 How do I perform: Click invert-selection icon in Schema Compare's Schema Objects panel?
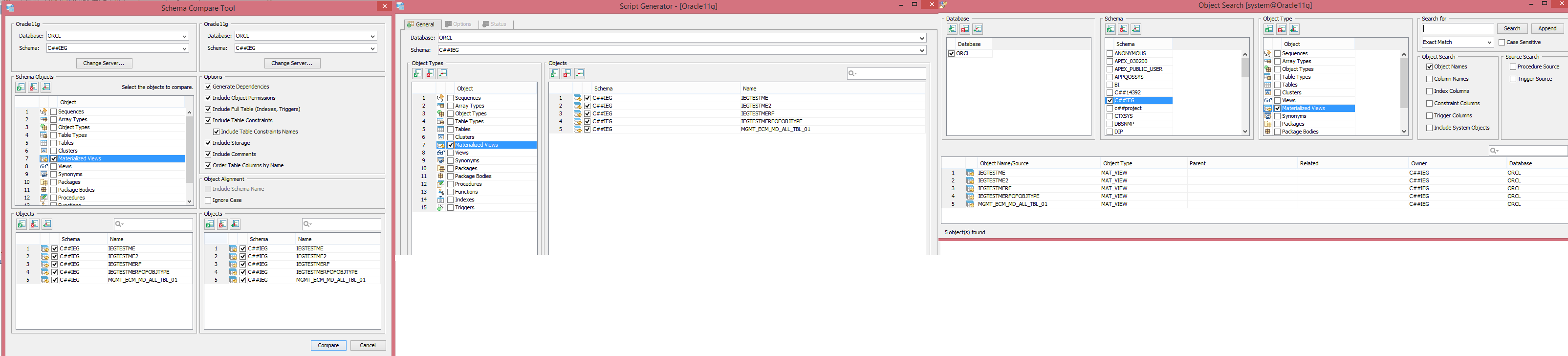[x=46, y=88]
